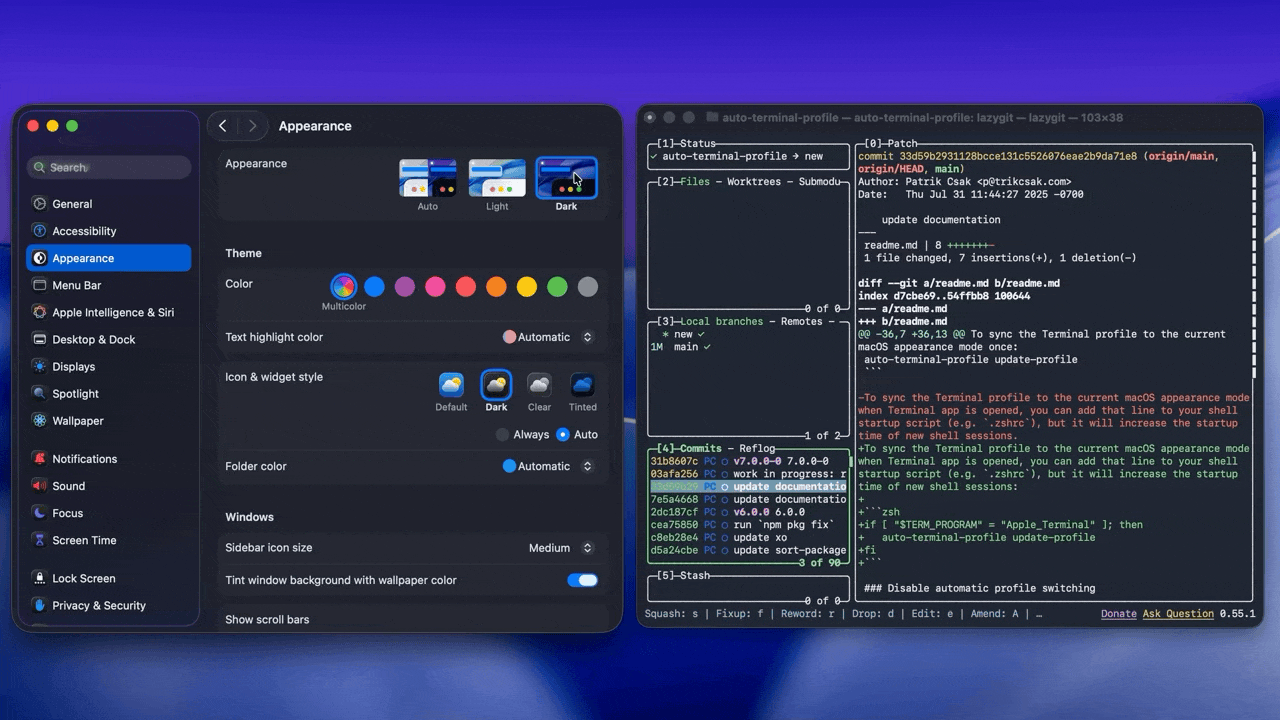Choose Dark icon & widget style
Screen dimensions: 1280x720
(x=496, y=385)
